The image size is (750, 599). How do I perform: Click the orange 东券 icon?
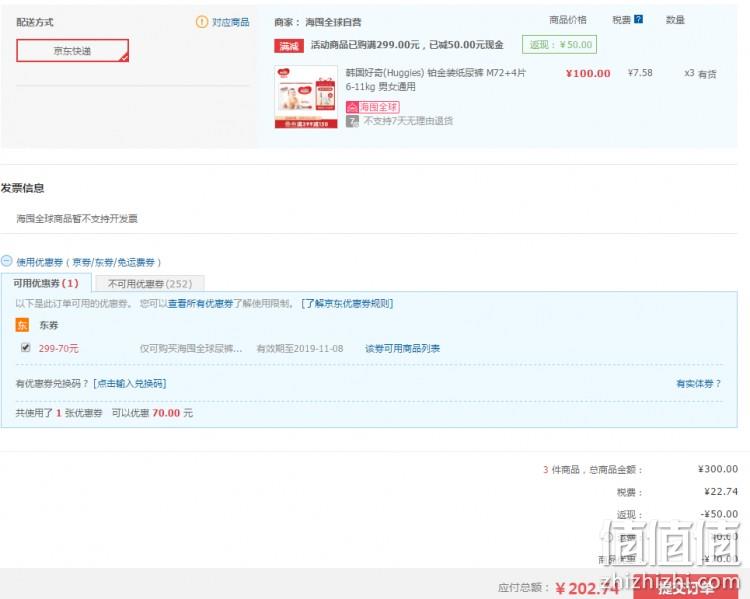22,325
